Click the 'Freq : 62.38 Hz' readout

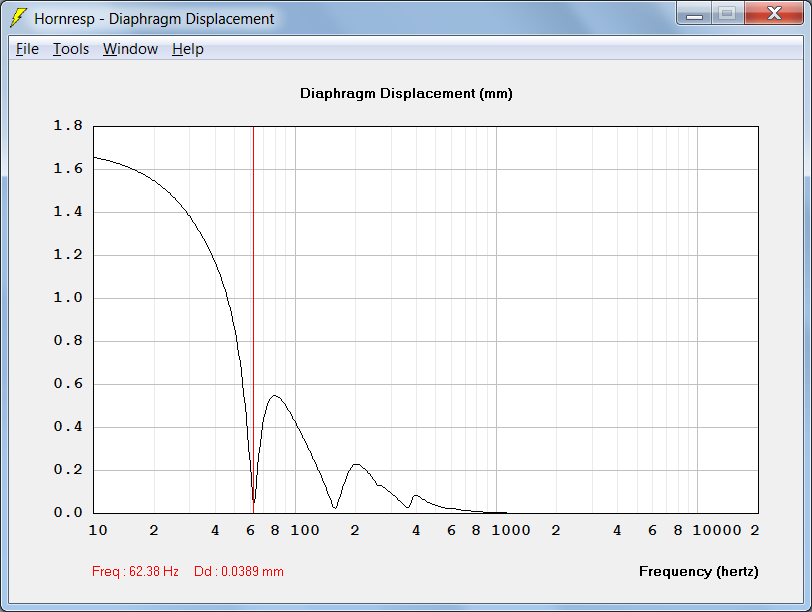135,572
